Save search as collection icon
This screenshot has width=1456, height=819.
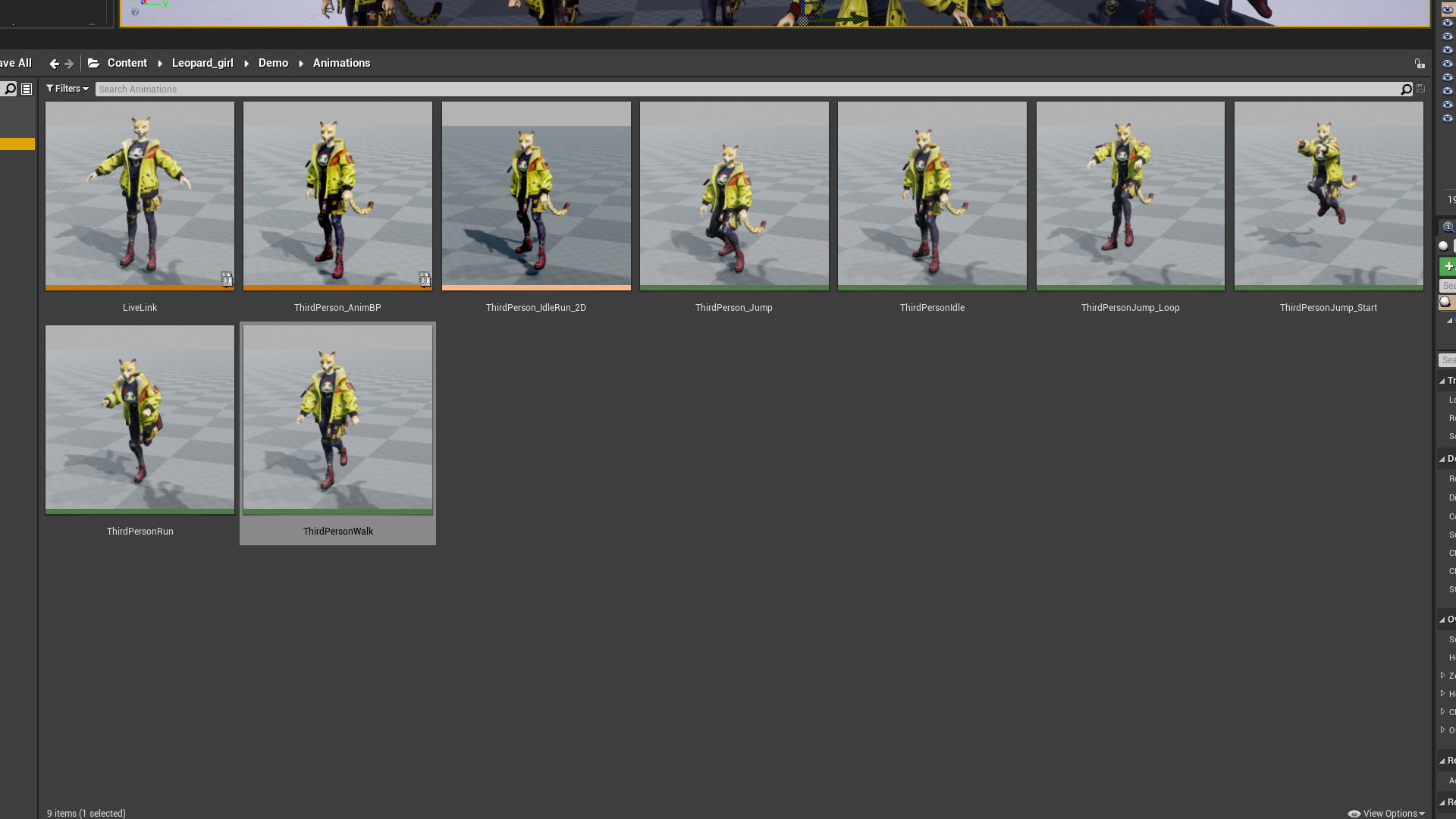click(1420, 89)
